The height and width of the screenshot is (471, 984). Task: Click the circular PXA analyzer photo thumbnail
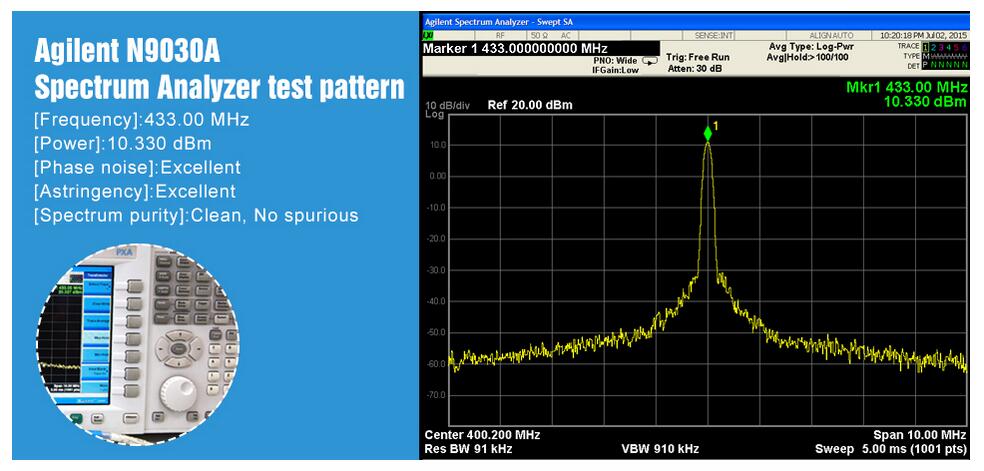coord(137,344)
